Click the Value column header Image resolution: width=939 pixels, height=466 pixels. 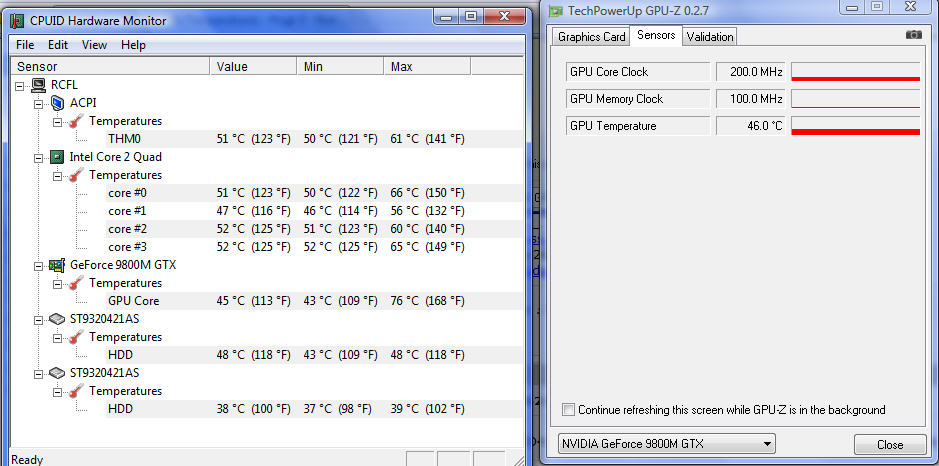[x=253, y=66]
